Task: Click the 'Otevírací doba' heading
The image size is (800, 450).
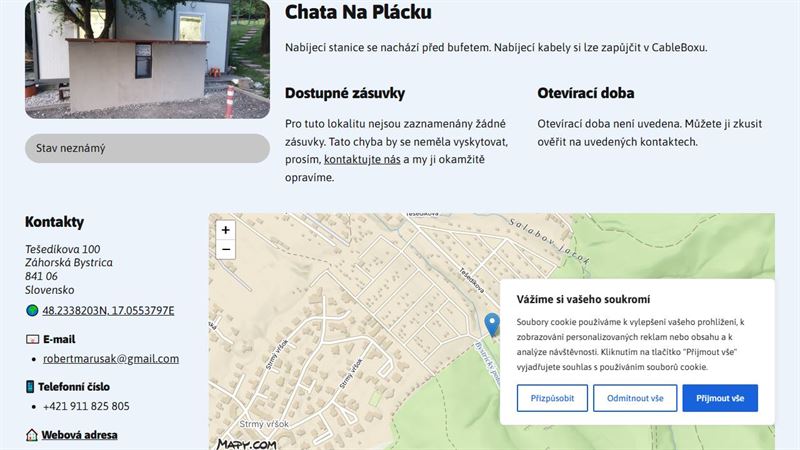Action: coord(586,93)
